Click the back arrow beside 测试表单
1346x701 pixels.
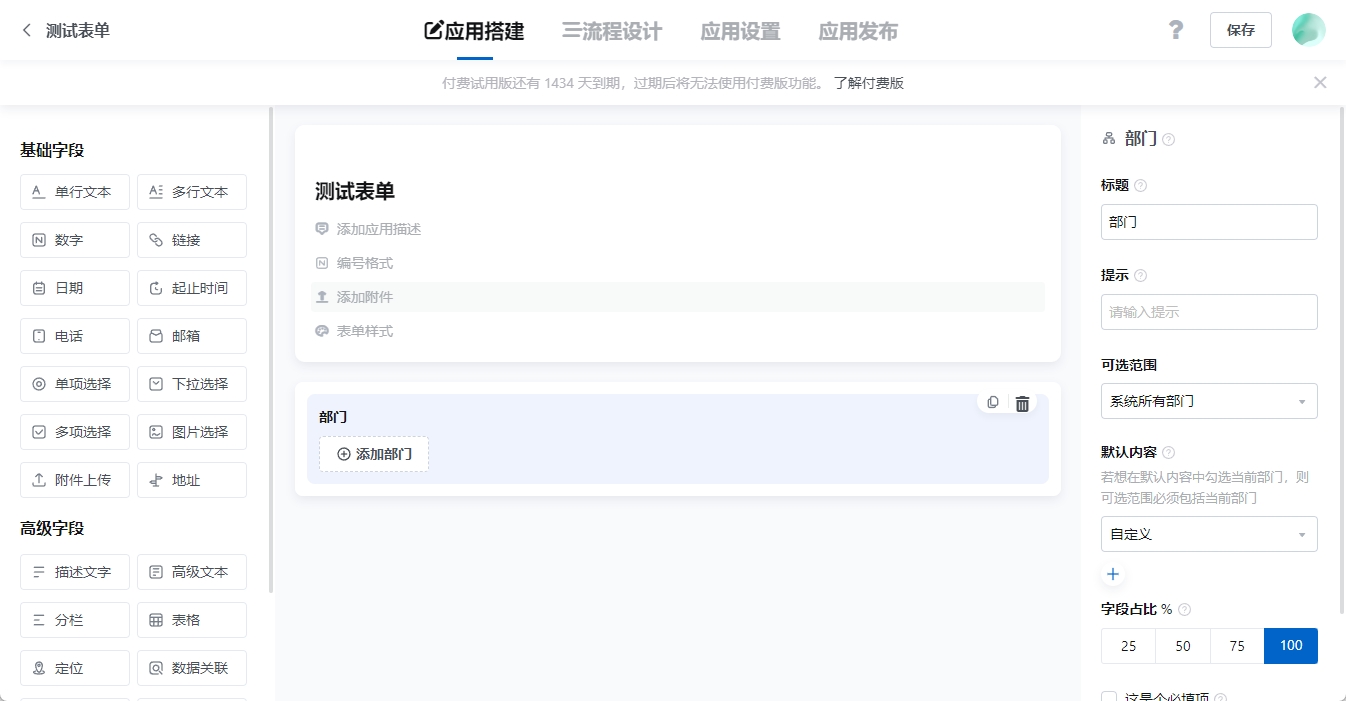27,31
